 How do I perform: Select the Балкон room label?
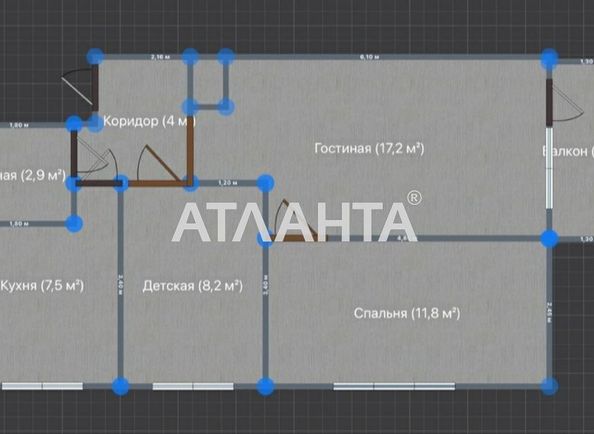567,151
